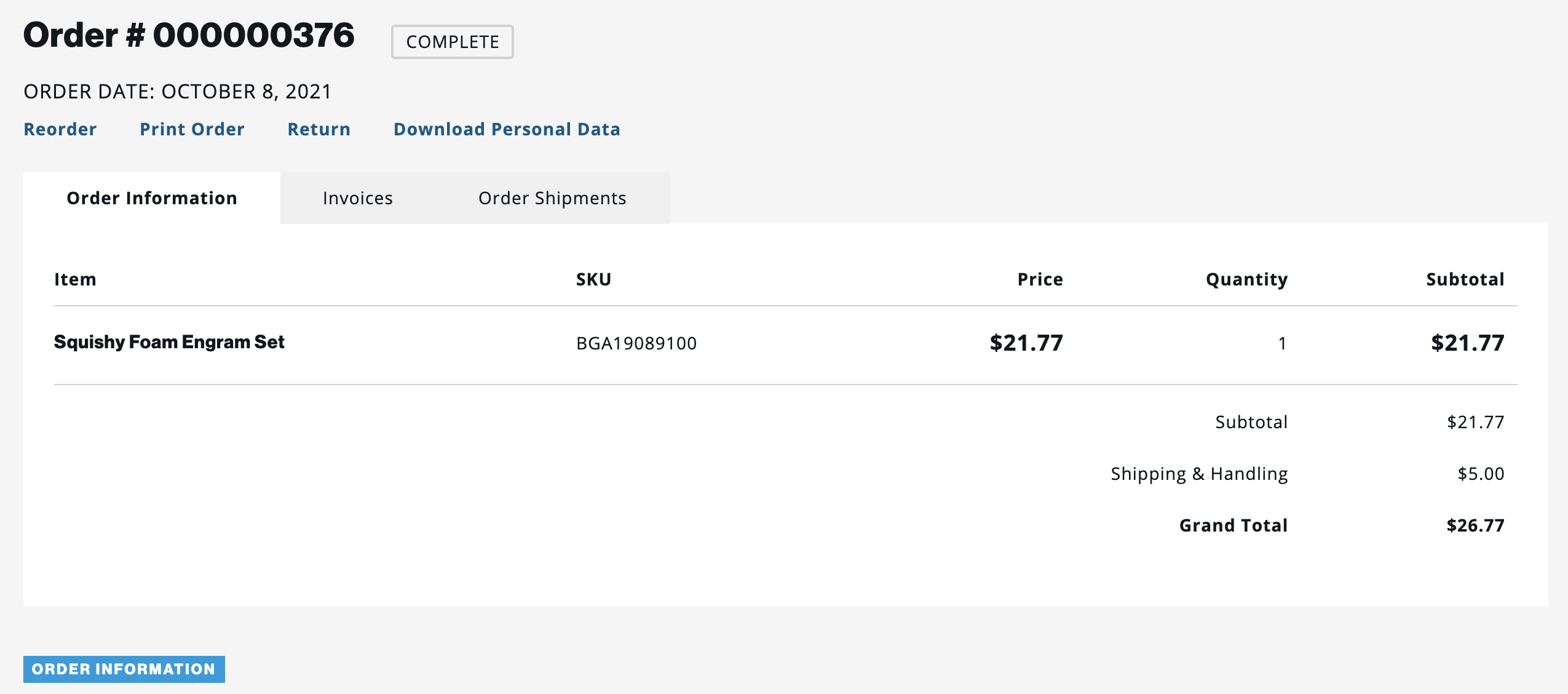
Task: Click the Reorder link
Action: [x=60, y=129]
